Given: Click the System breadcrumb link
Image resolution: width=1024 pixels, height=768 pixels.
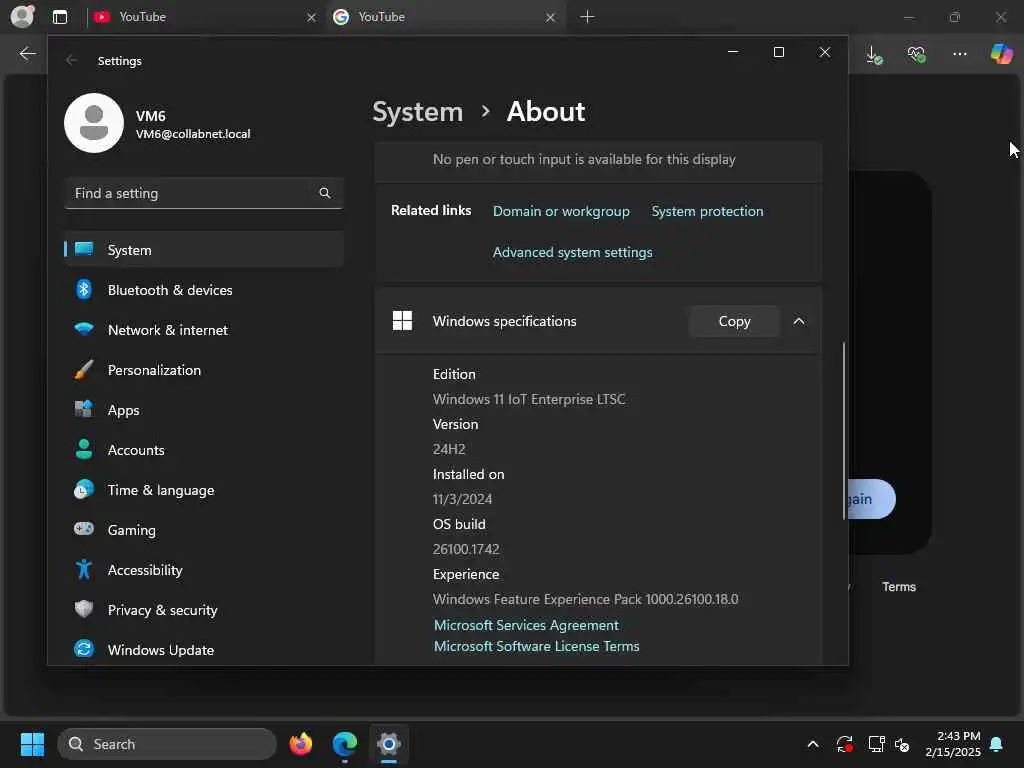Looking at the screenshot, I should tap(417, 112).
